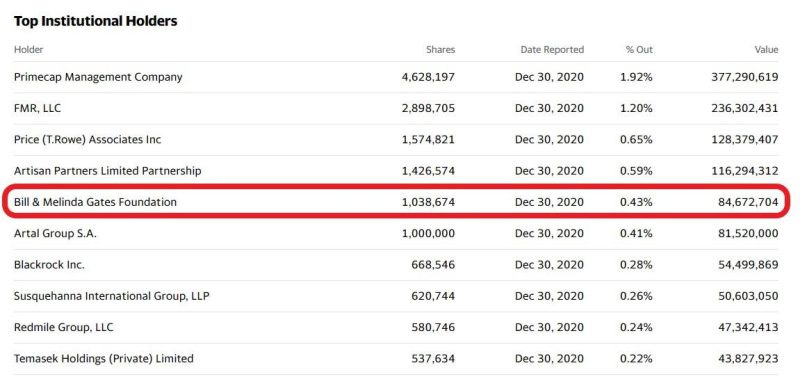The height and width of the screenshot is (386, 800).
Task: Open Primecap Management Company holder
Action: (98, 77)
